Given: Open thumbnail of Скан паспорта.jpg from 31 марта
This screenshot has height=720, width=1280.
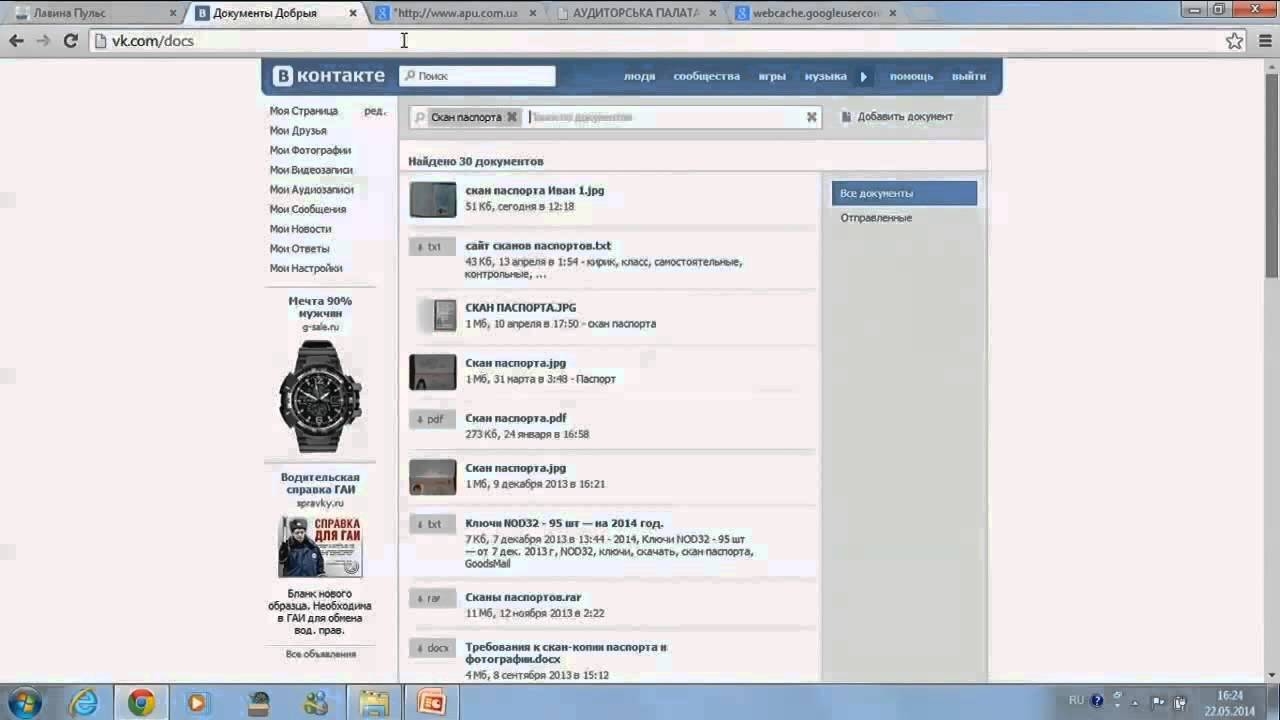Looking at the screenshot, I should pos(433,372).
